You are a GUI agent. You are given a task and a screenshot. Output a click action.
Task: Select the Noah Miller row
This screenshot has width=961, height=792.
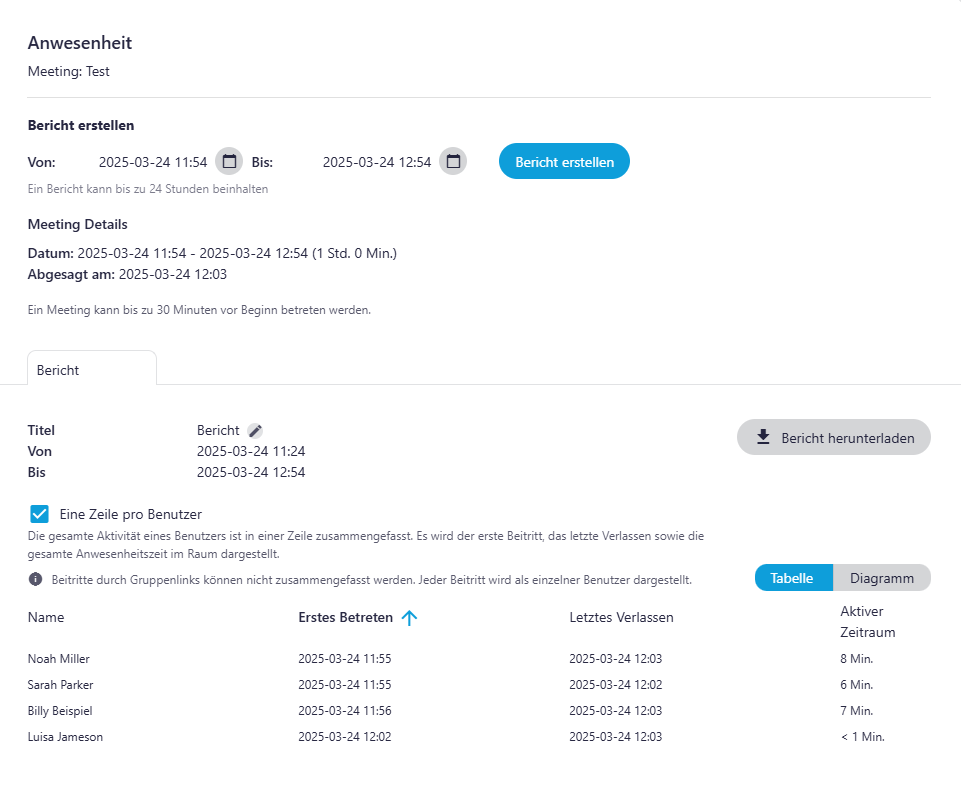pos(59,659)
